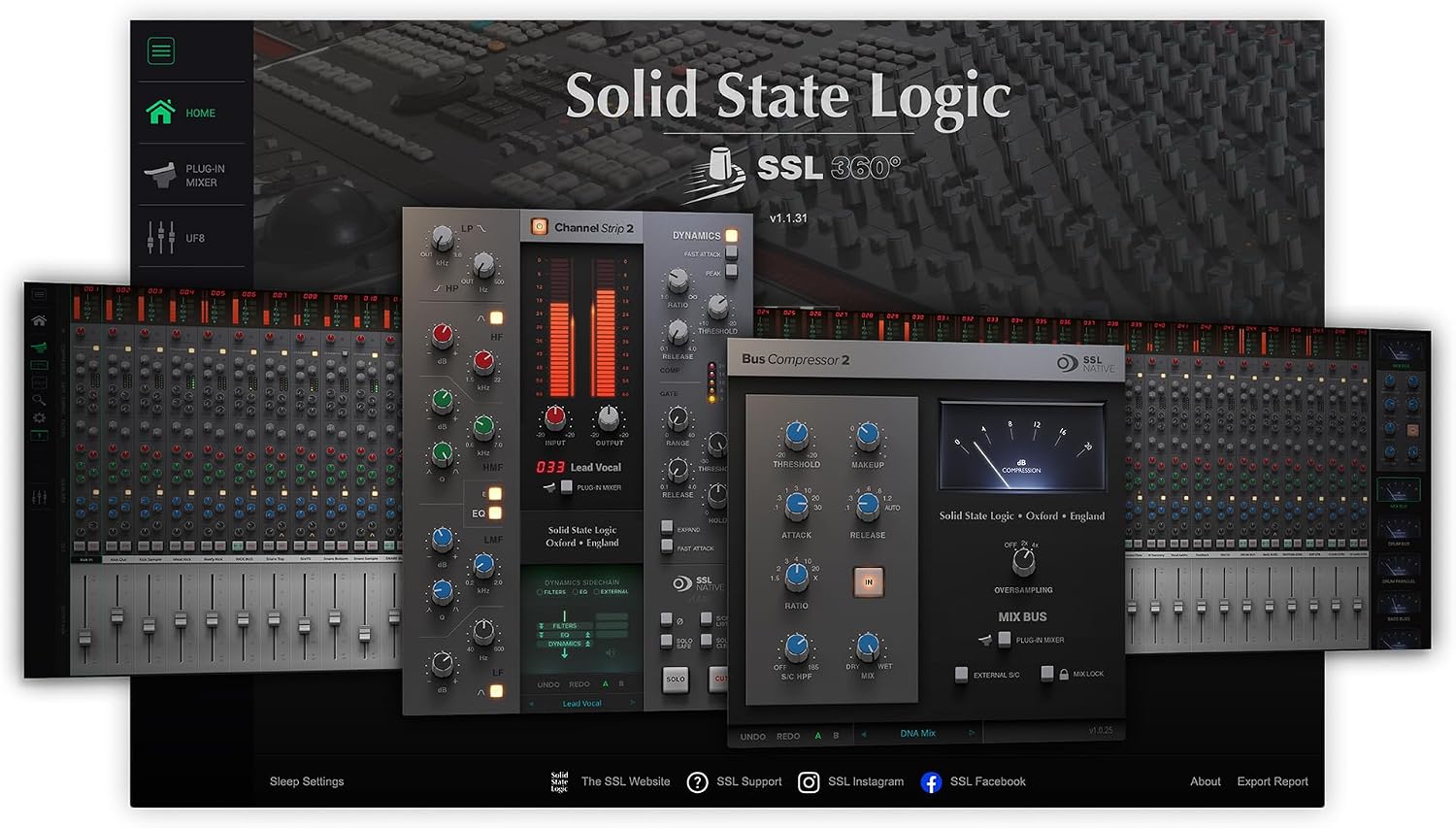Invert phase with the ø switch

(667, 619)
